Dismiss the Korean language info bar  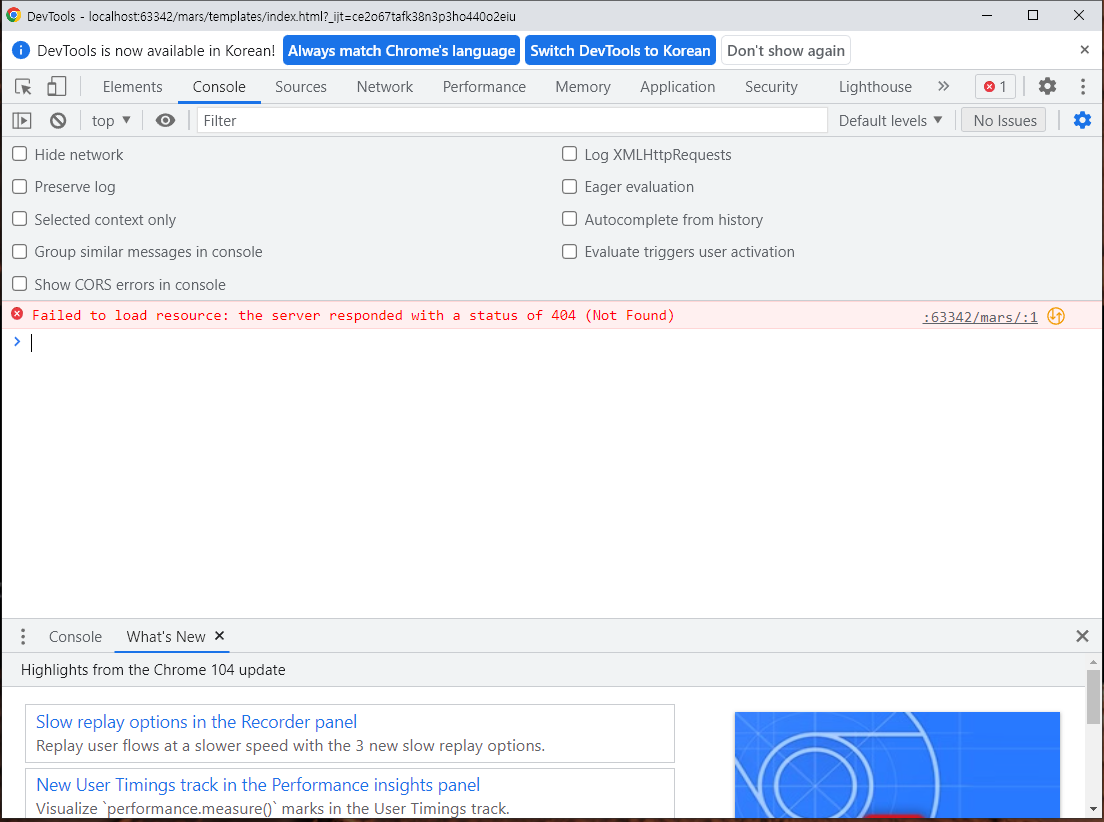click(1084, 49)
